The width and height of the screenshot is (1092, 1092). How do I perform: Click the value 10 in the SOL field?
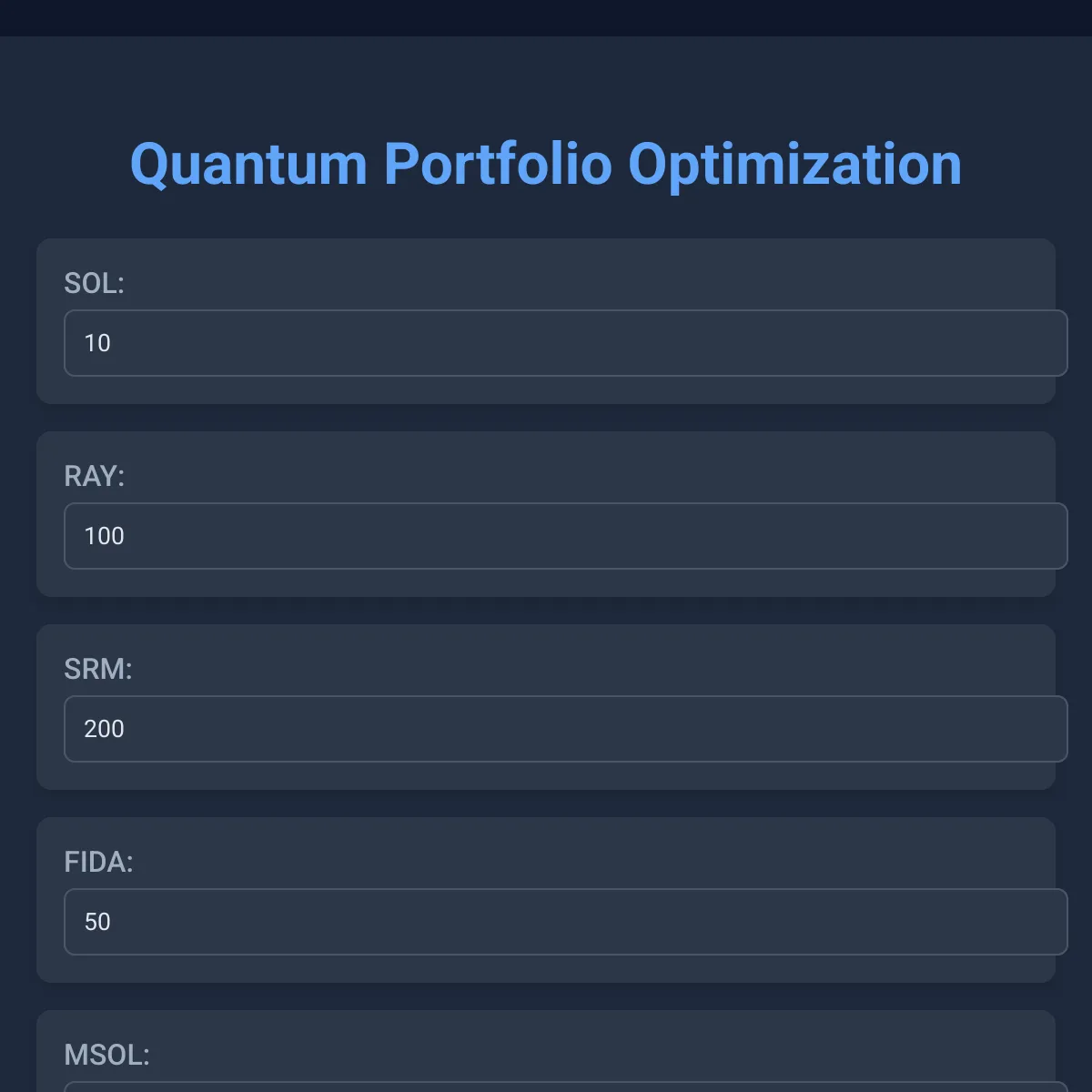[x=97, y=343]
